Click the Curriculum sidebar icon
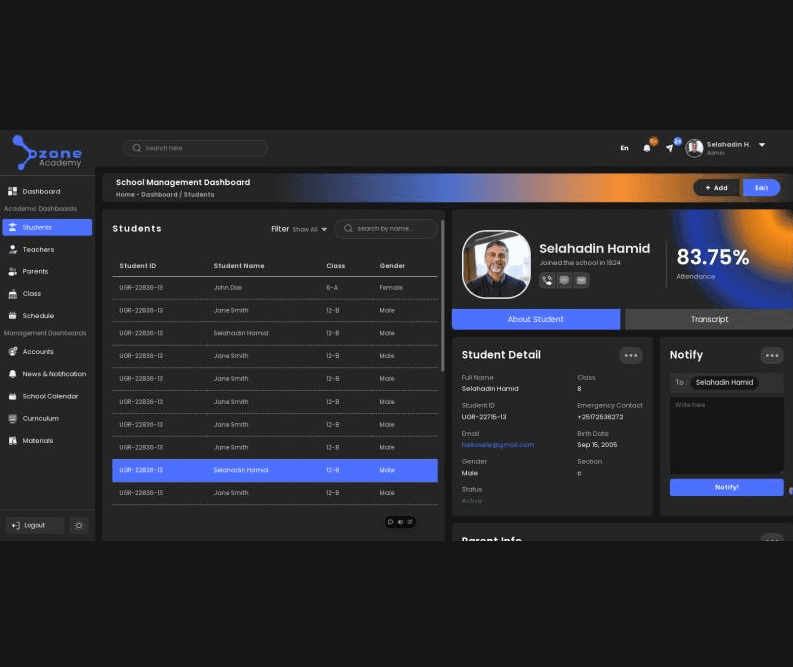Image resolution: width=793 pixels, height=667 pixels. tap(13, 419)
